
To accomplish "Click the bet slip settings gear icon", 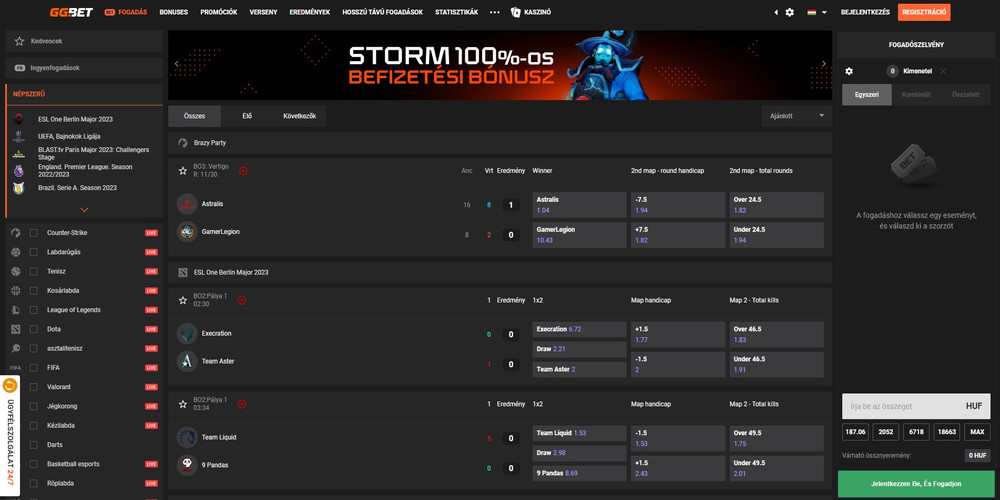I will pyautogui.click(x=849, y=71).
